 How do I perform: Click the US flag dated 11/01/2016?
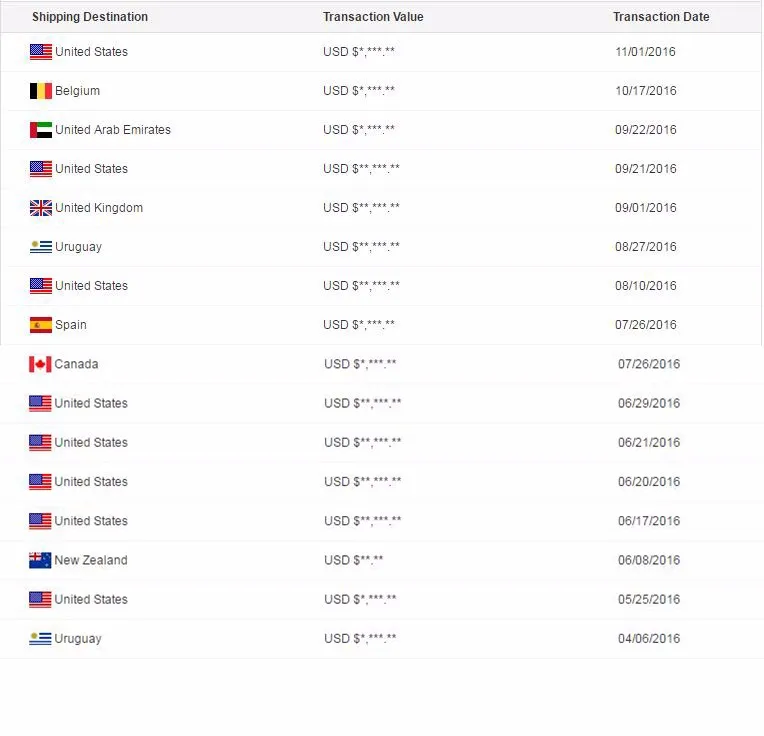tap(41, 52)
